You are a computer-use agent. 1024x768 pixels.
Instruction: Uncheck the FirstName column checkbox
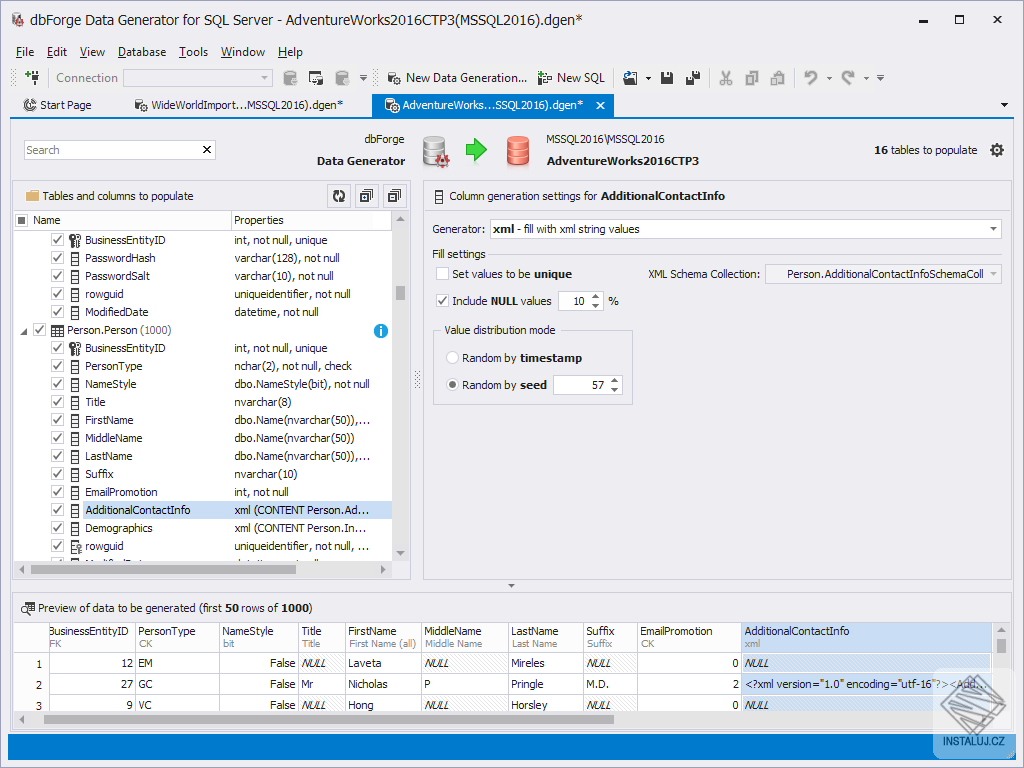coord(57,420)
